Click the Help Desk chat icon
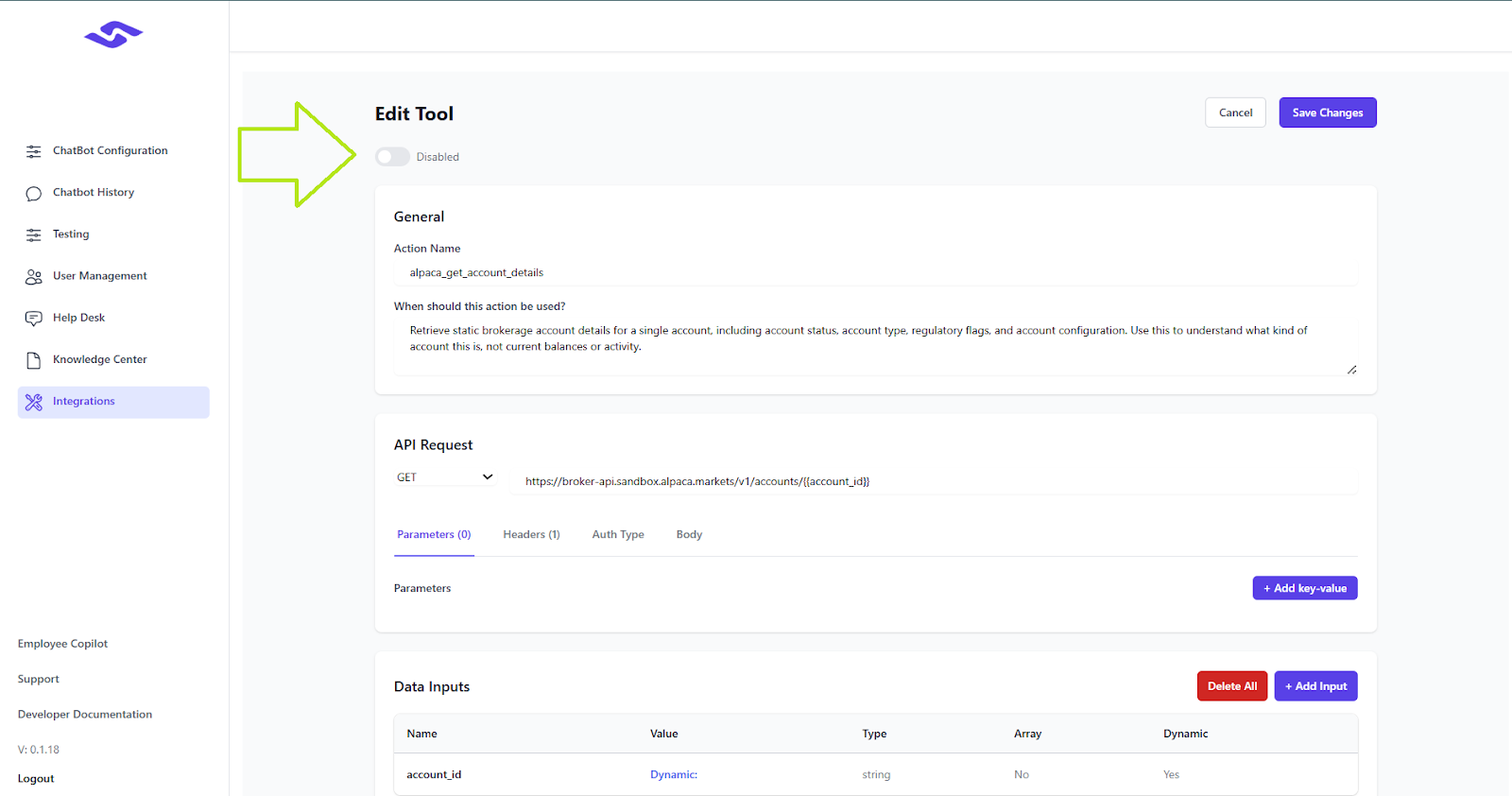The width and height of the screenshot is (1512, 796). tap(34, 319)
